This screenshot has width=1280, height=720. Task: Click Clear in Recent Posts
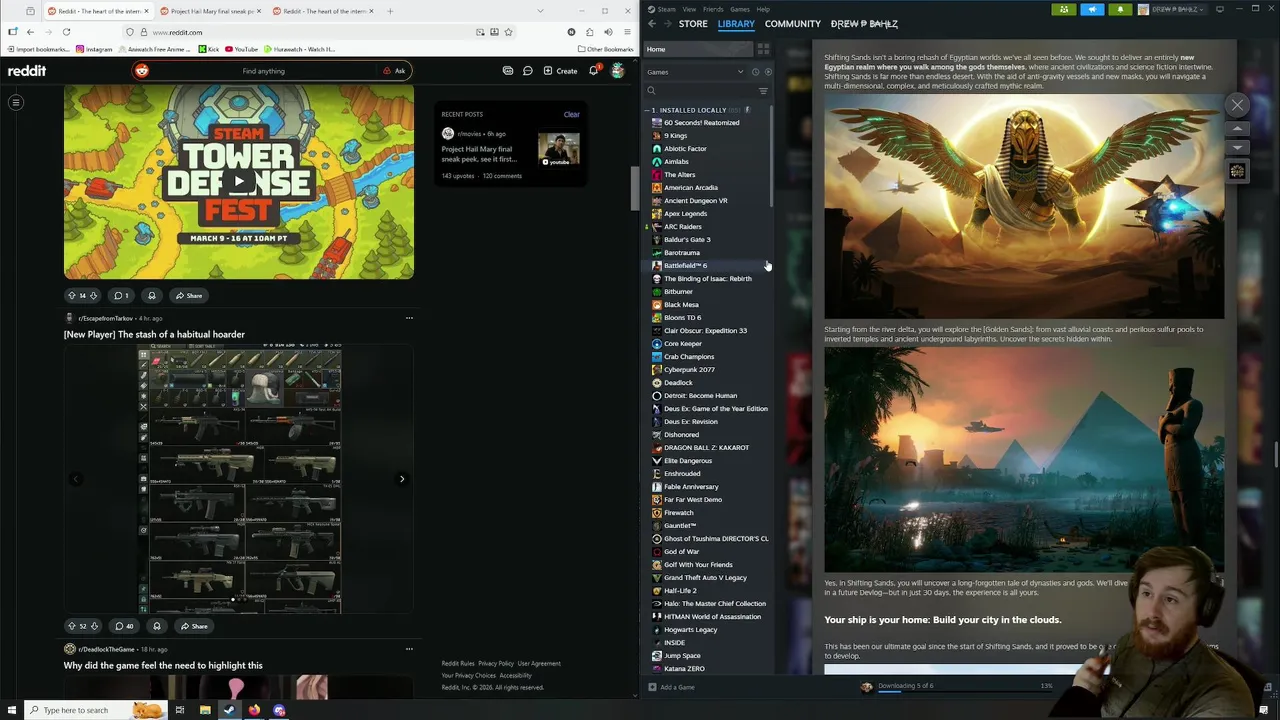tap(571, 114)
